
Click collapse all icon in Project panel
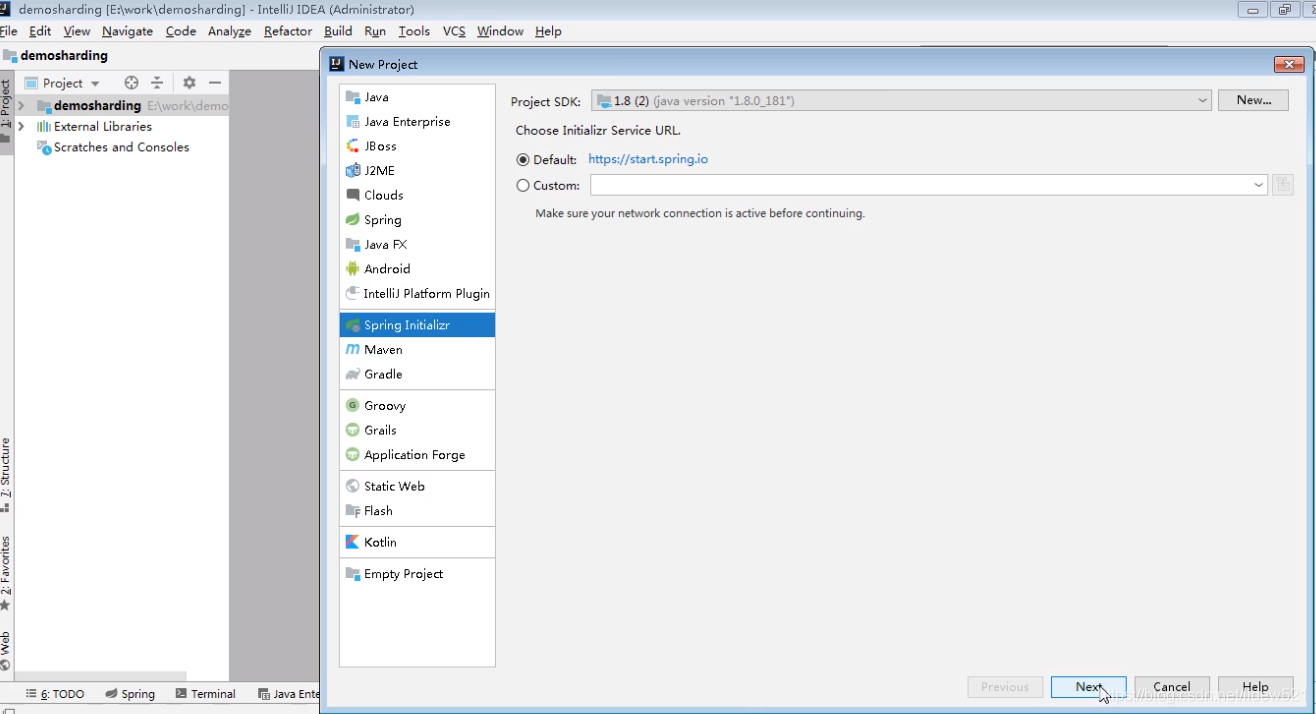(x=157, y=83)
